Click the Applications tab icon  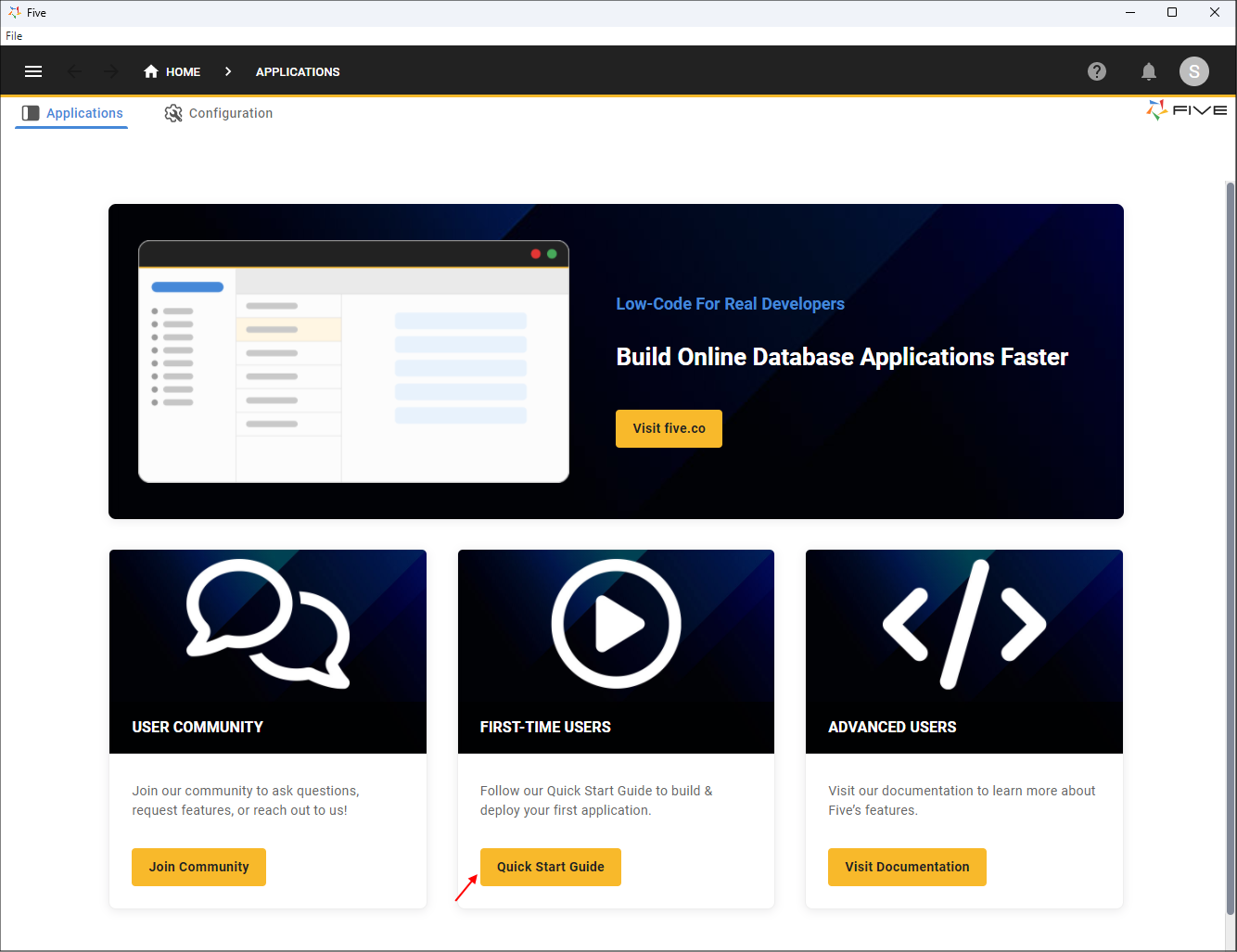[x=31, y=113]
